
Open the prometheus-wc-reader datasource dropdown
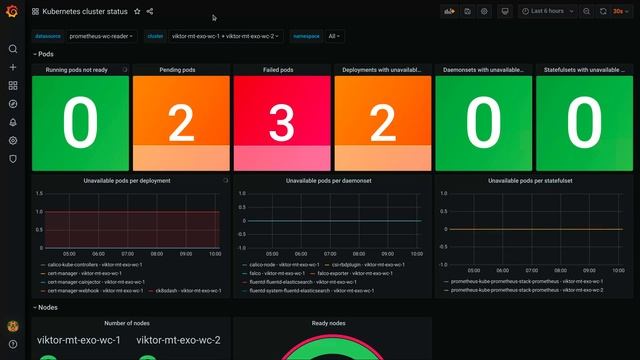[x=101, y=36]
